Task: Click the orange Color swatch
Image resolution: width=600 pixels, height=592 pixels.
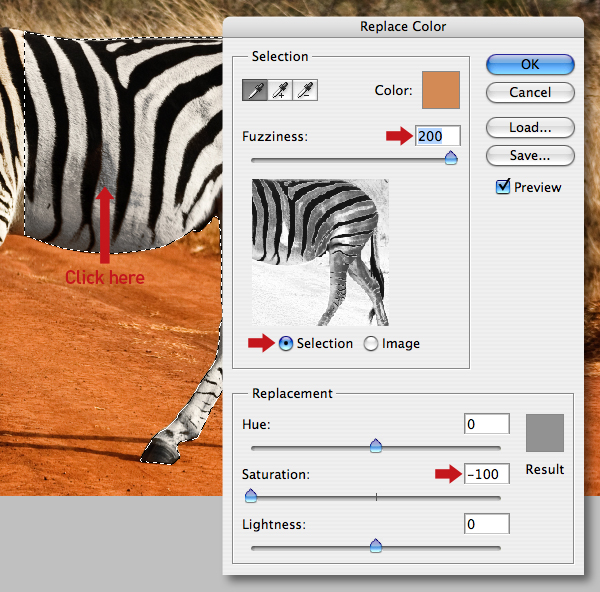Action: pos(441,90)
